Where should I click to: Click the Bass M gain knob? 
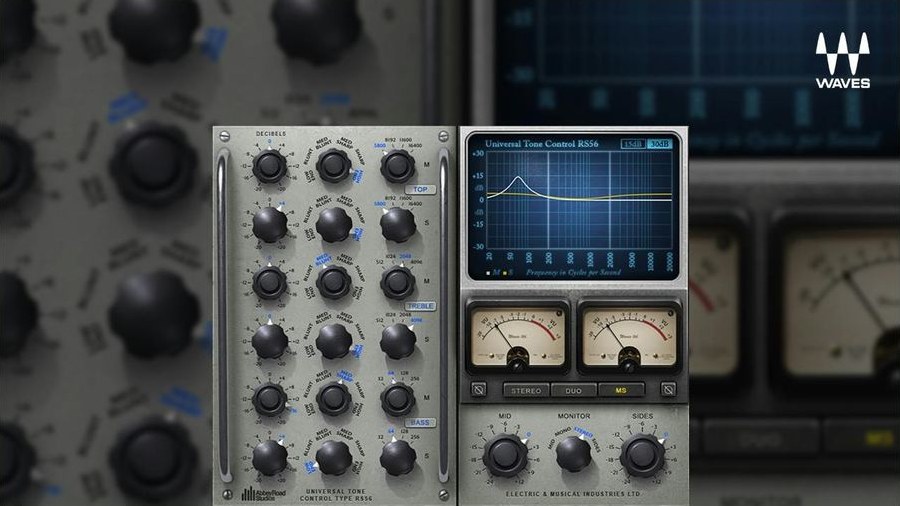(x=270, y=399)
